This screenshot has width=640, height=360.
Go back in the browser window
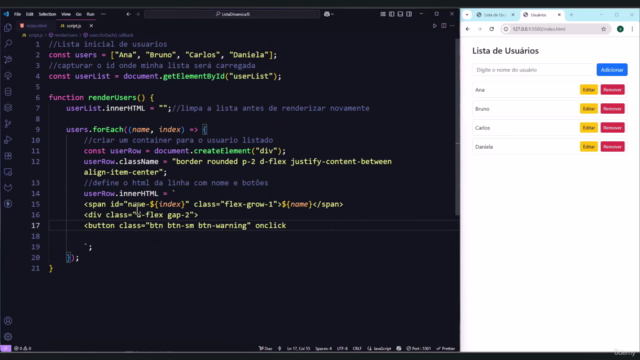pyautogui.click(x=468, y=29)
